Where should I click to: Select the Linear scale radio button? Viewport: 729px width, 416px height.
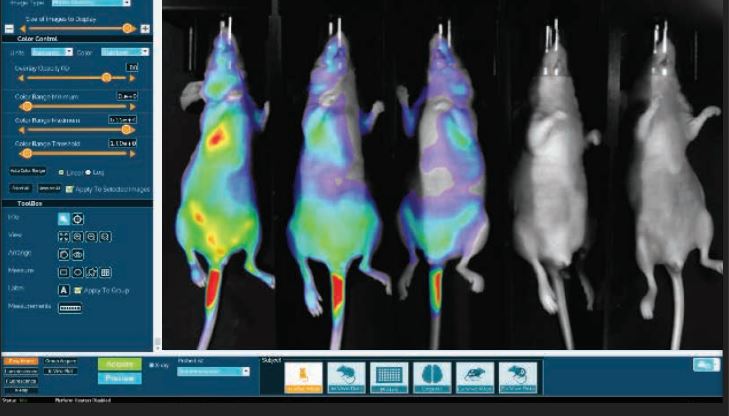(x=61, y=171)
